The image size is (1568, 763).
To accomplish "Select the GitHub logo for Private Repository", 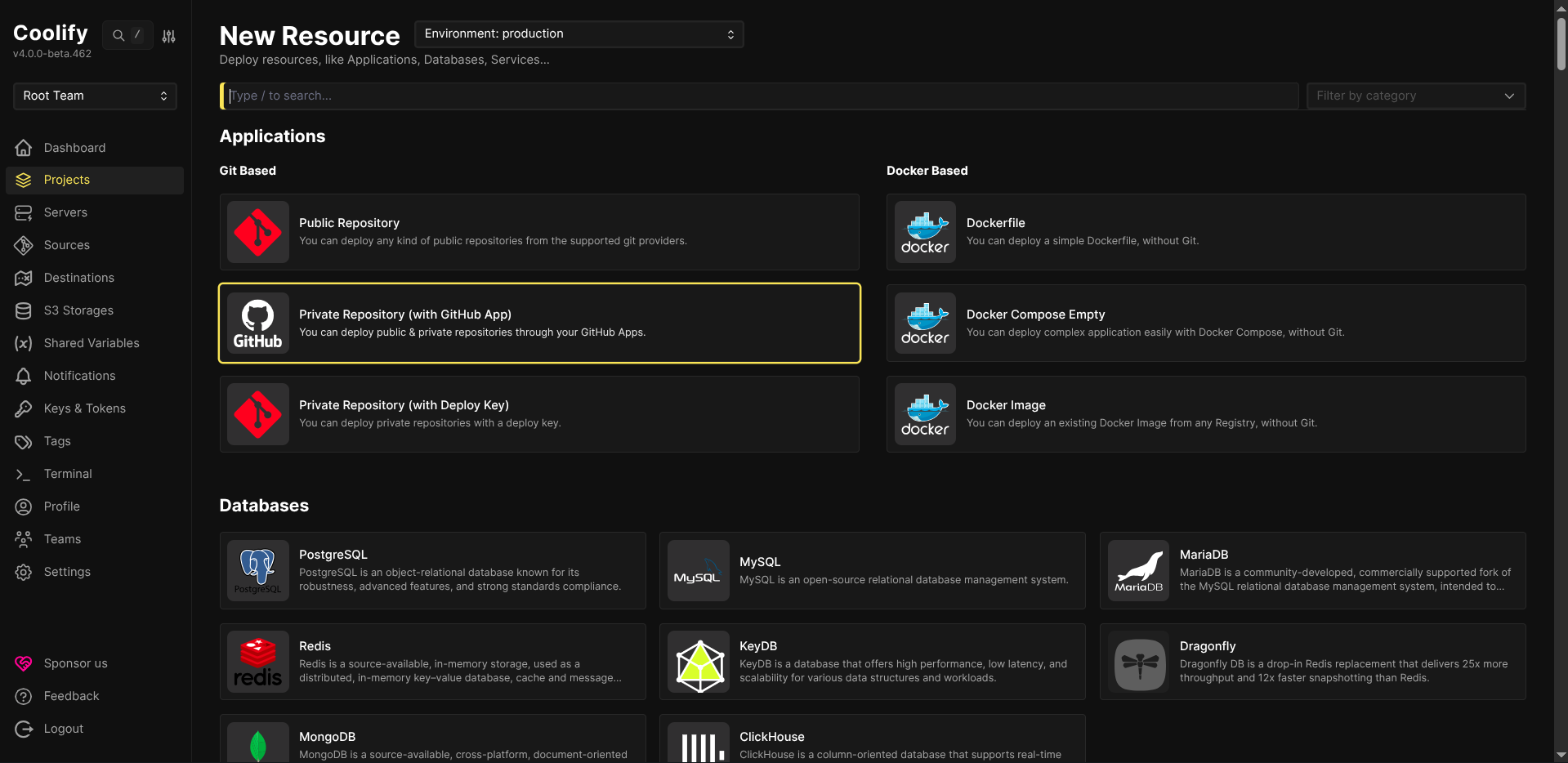I will pos(257,323).
